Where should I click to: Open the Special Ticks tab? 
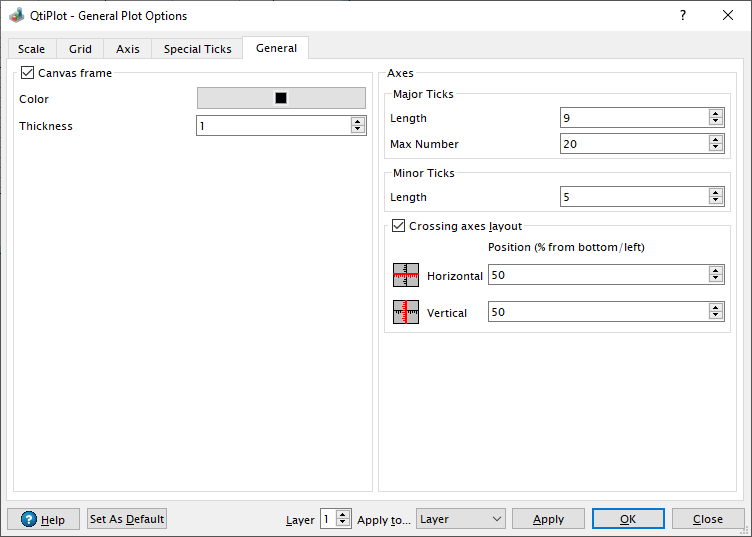point(197,49)
